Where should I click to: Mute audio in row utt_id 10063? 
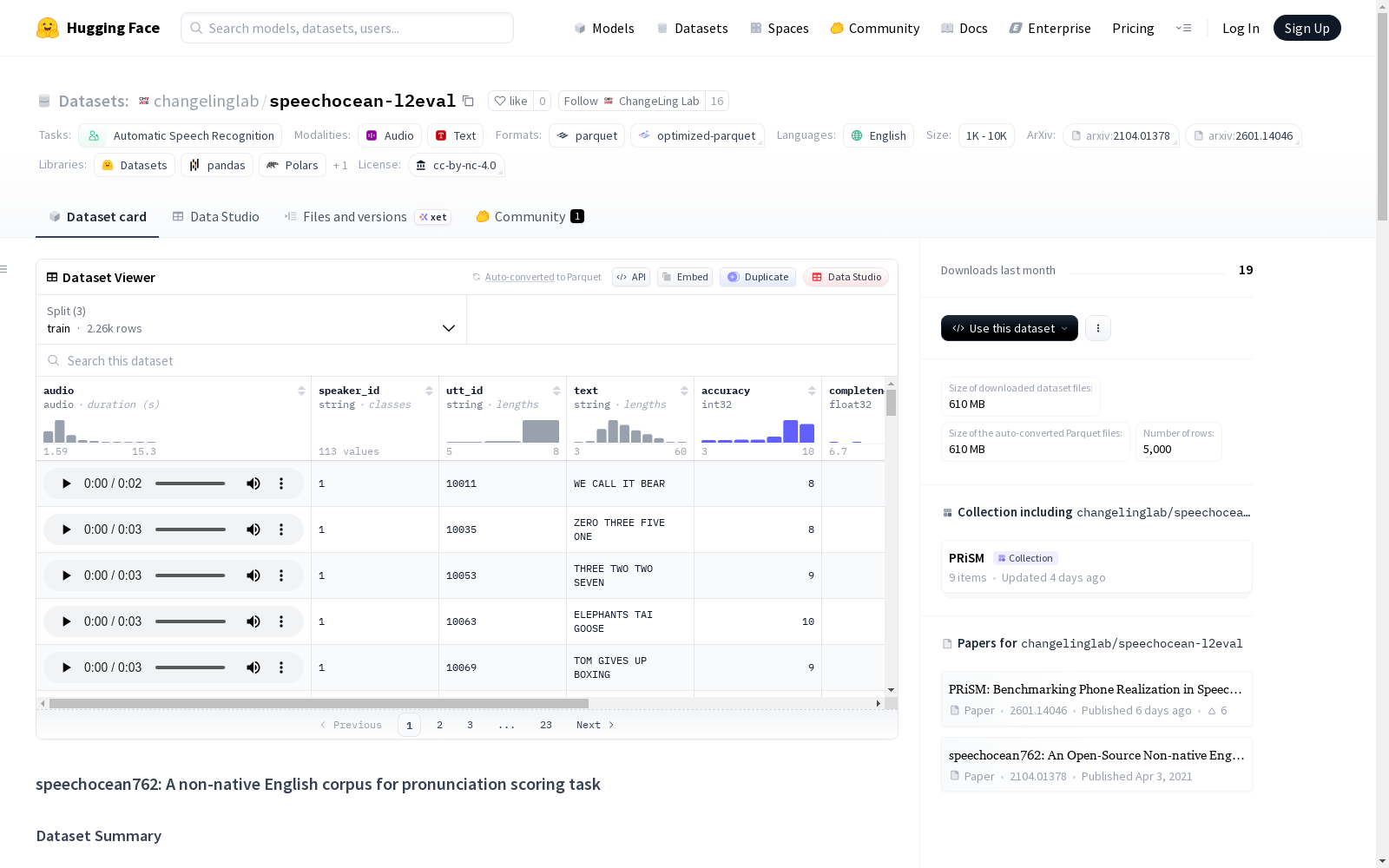pyautogui.click(x=253, y=621)
